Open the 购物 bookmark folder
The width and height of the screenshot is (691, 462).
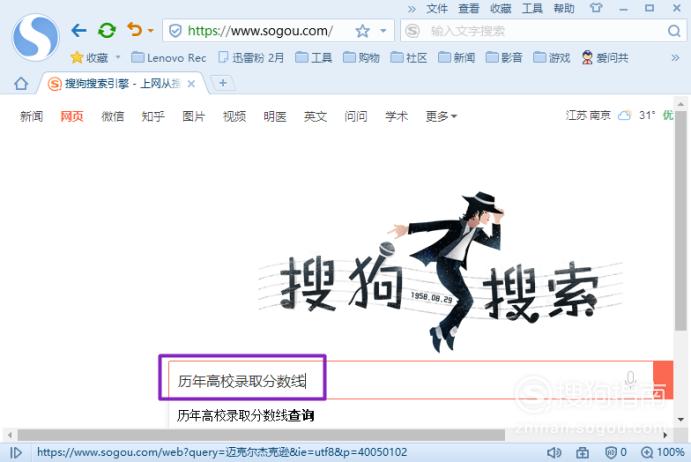coord(361,58)
